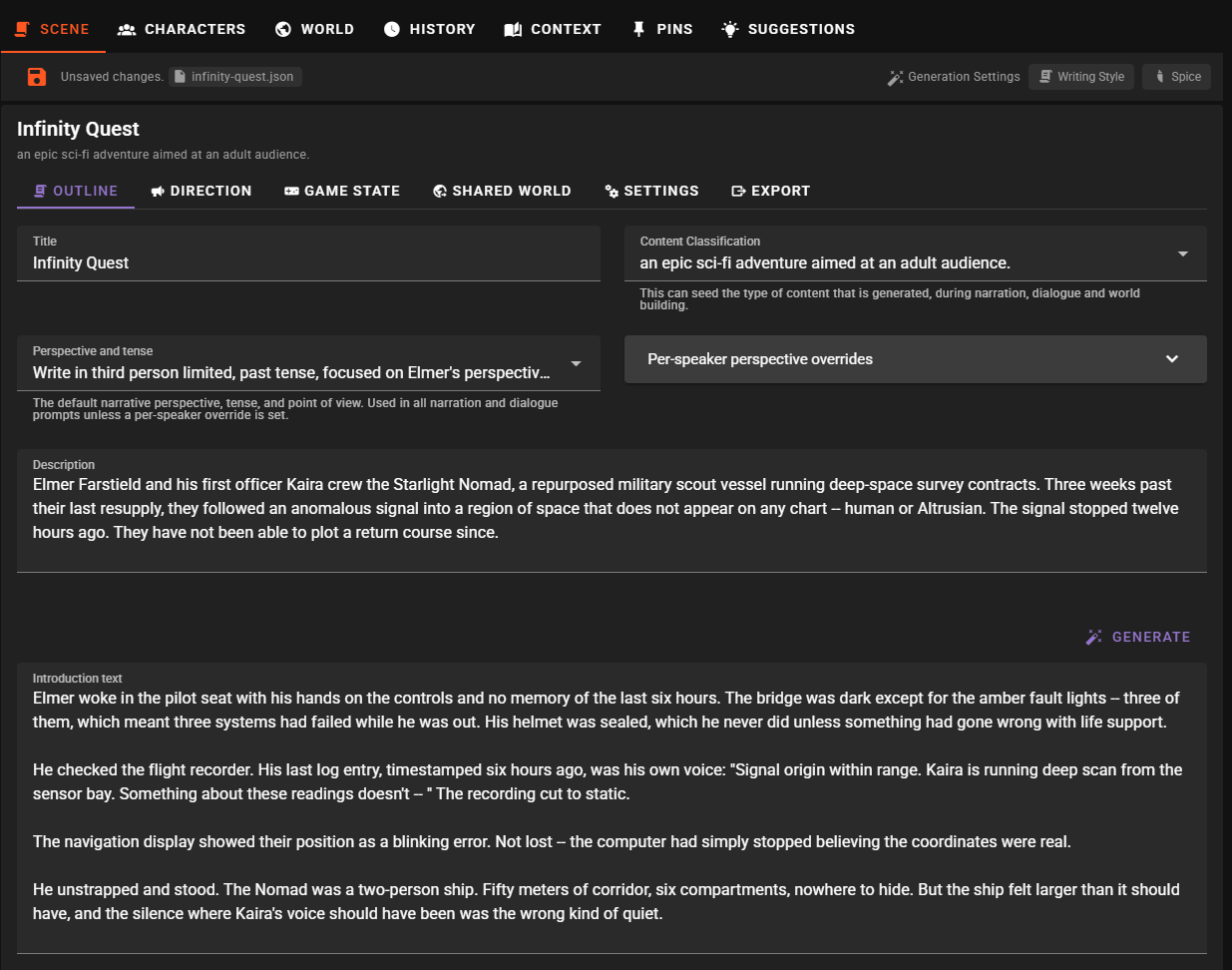Click the Shared World globe icon
Image resolution: width=1232 pixels, height=970 pixels.
coord(440,191)
